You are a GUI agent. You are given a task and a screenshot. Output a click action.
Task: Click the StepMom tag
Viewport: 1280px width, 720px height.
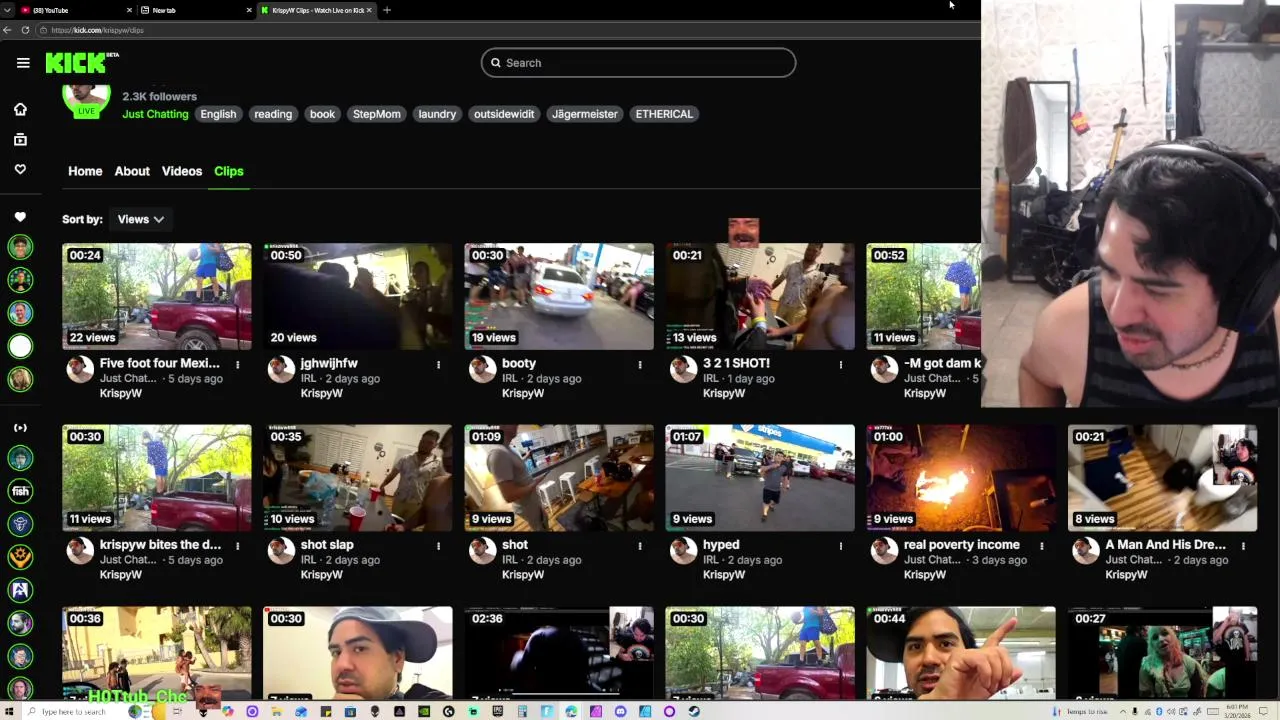click(x=377, y=114)
